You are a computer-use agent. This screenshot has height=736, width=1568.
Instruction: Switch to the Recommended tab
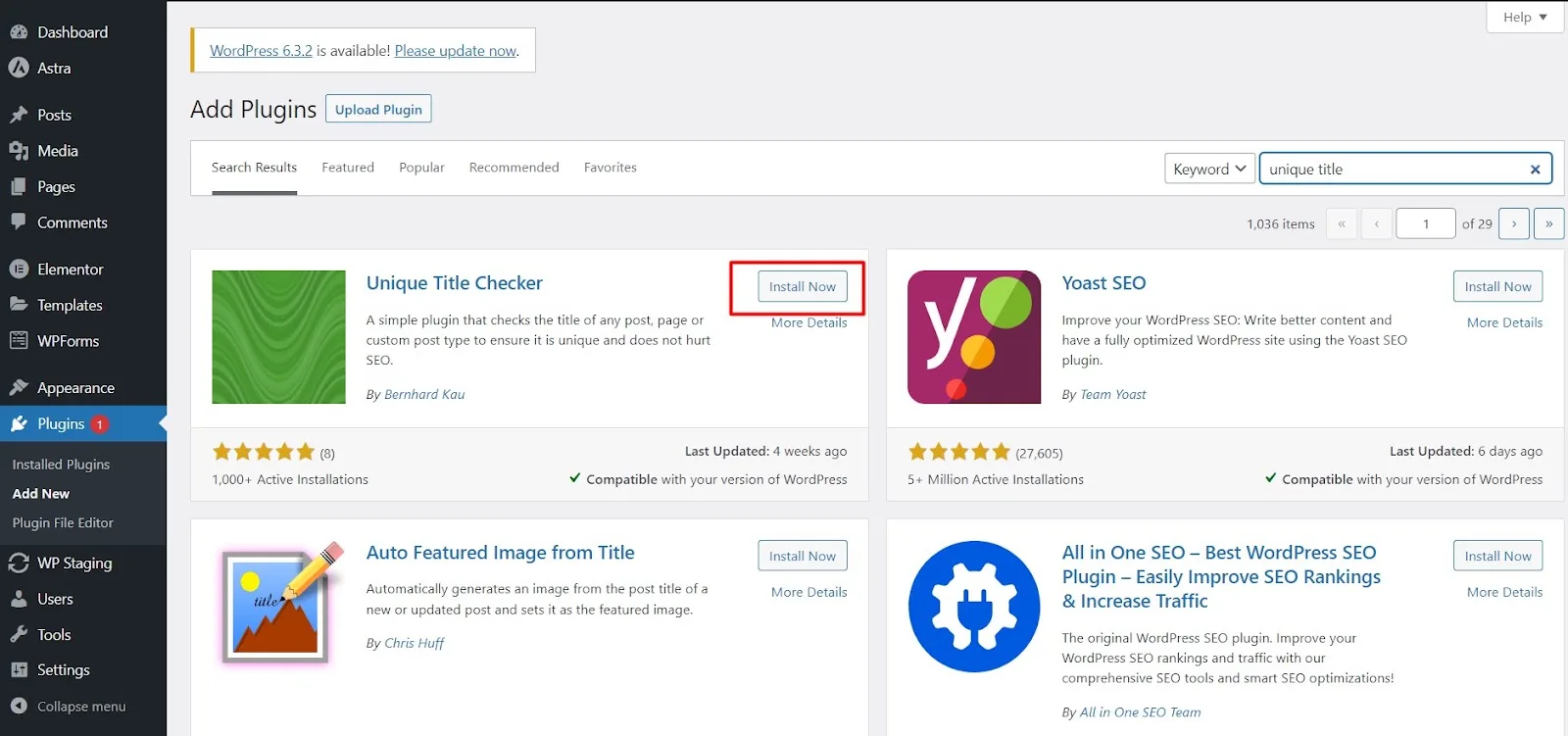(514, 168)
